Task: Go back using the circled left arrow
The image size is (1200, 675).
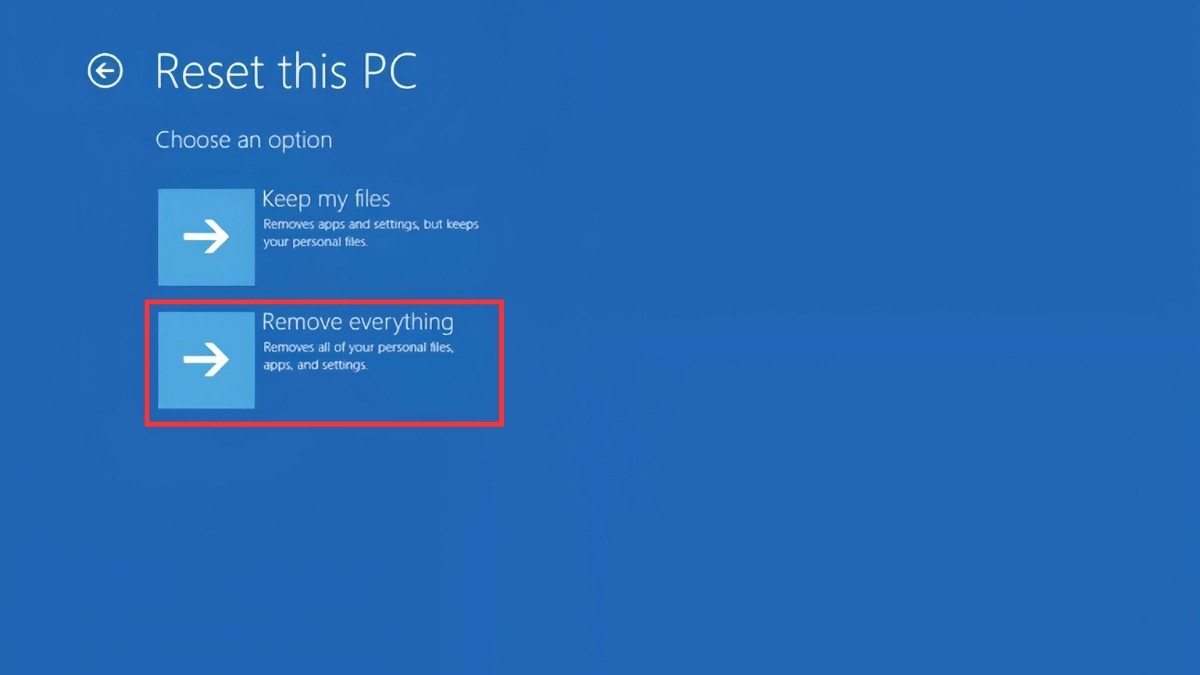Action: pyautogui.click(x=105, y=71)
